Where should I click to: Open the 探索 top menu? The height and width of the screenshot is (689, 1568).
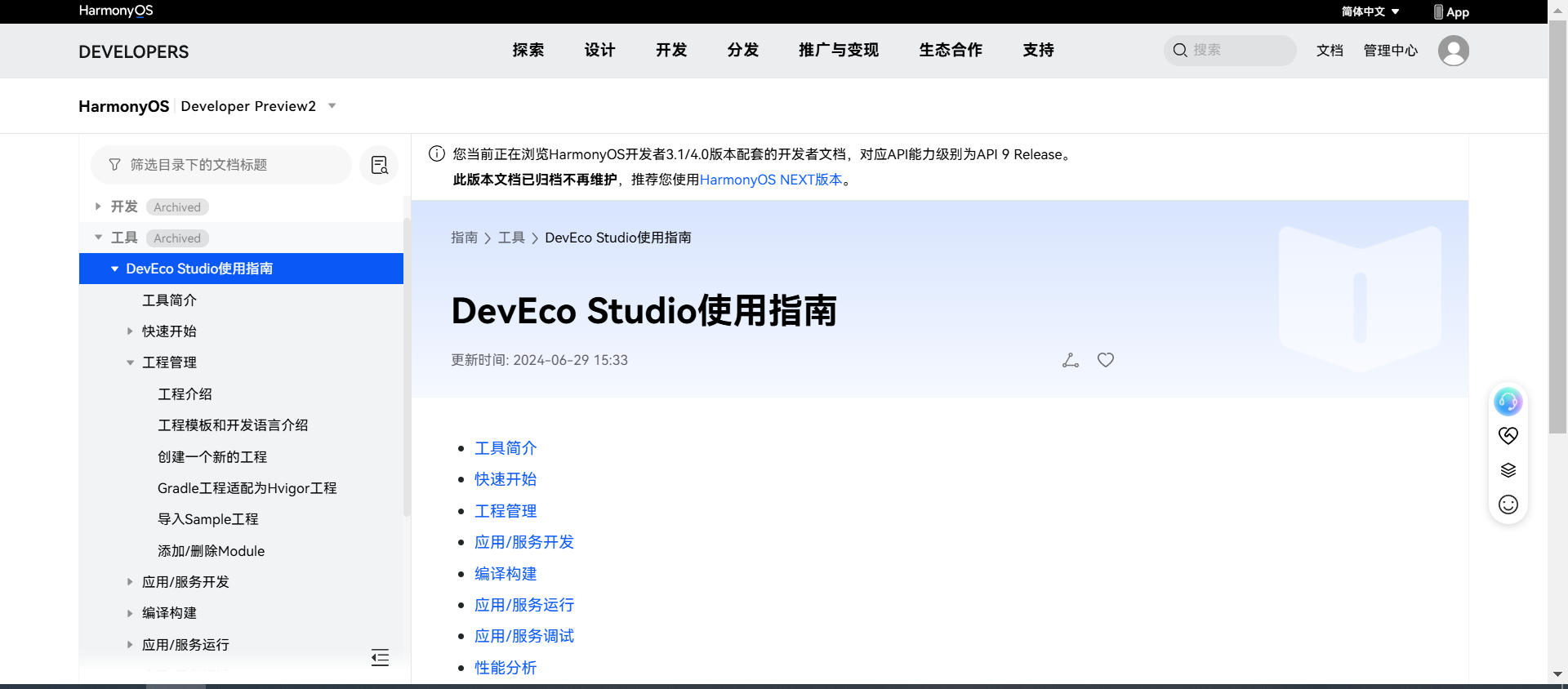(528, 50)
